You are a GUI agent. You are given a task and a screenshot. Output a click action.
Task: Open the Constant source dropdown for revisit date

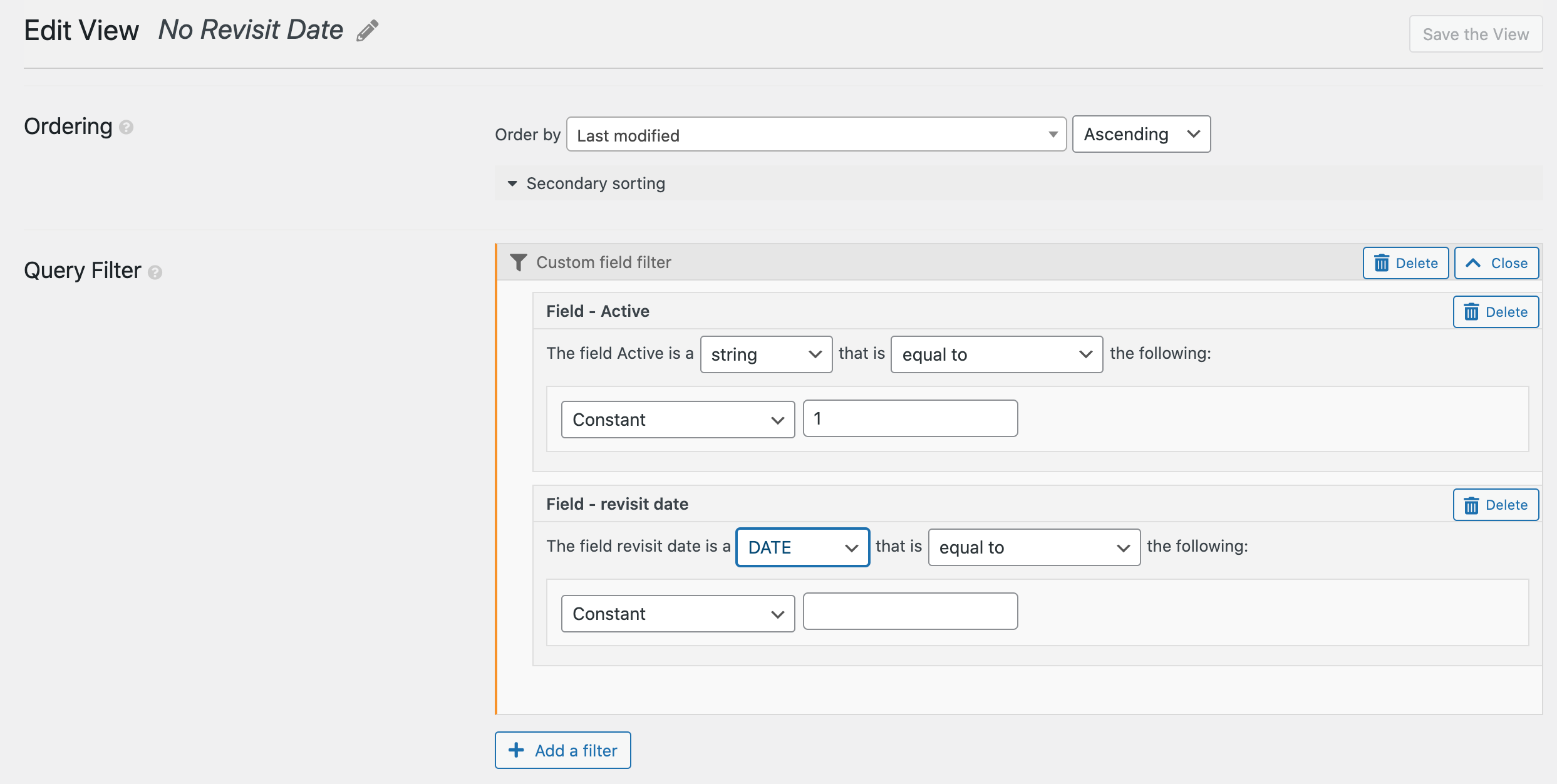678,614
